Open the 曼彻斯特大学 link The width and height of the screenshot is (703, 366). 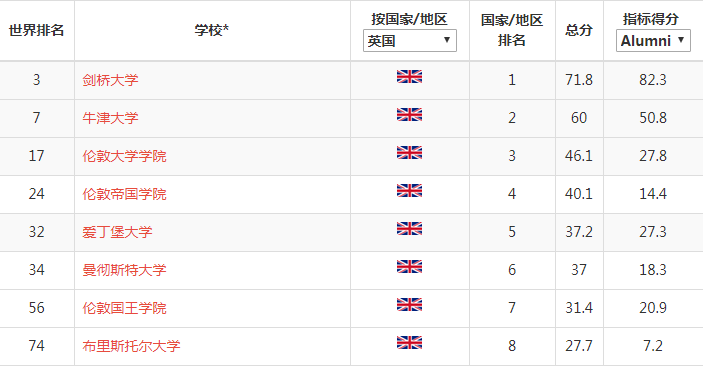124,270
